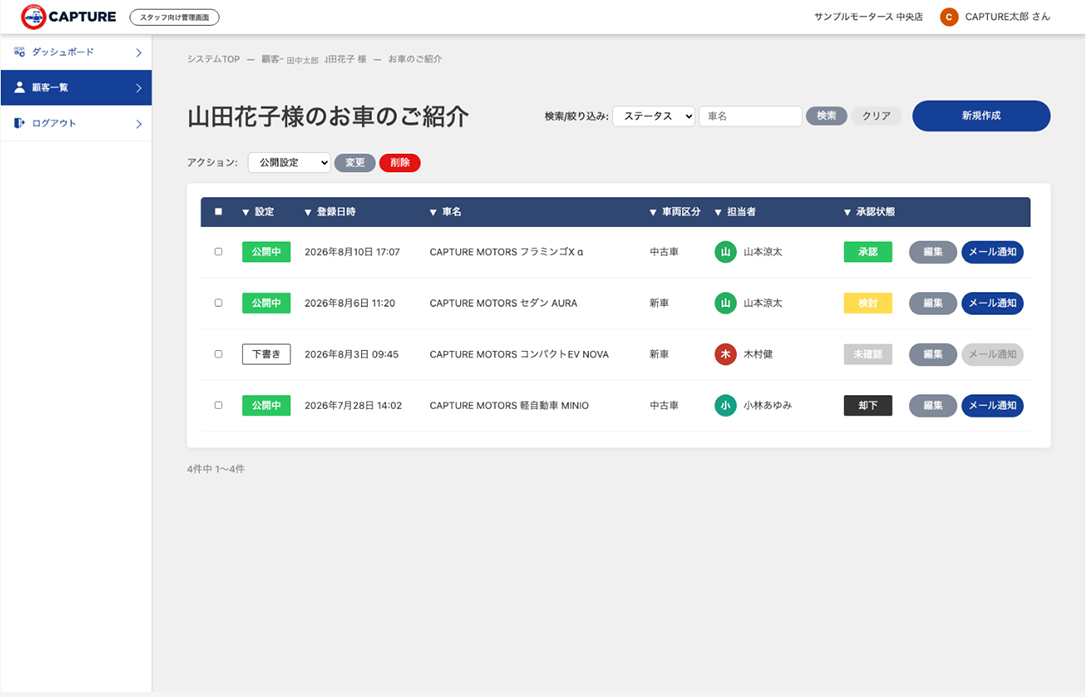Sort by 担当者 column header
This screenshot has width=1086, height=697.
735,212
